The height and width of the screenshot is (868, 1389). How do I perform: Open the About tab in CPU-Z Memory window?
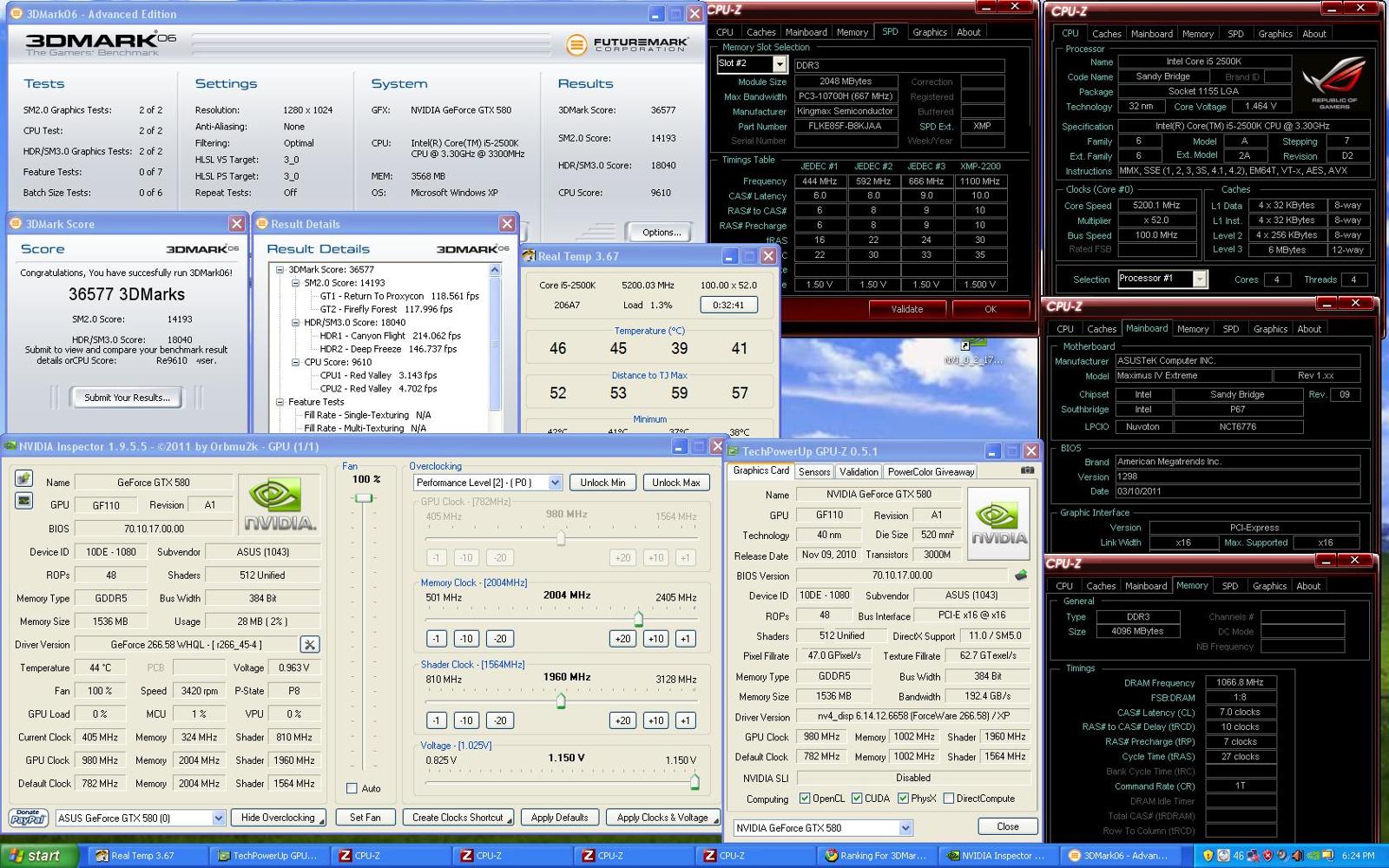coord(1307,586)
